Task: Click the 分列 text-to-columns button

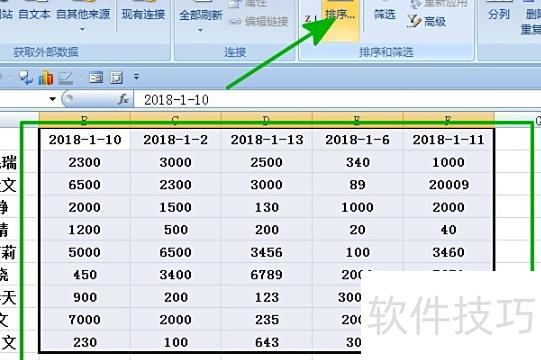Action: point(499,14)
